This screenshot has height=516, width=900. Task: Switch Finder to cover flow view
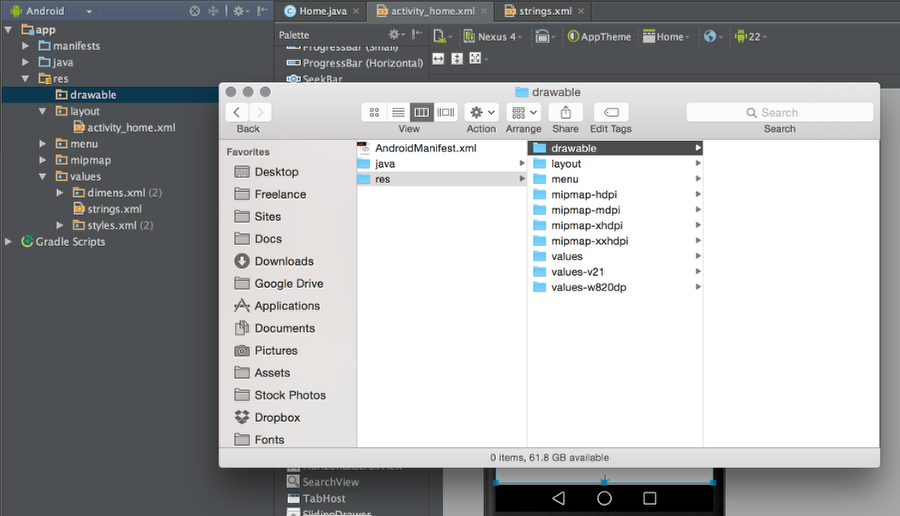[x=445, y=112]
